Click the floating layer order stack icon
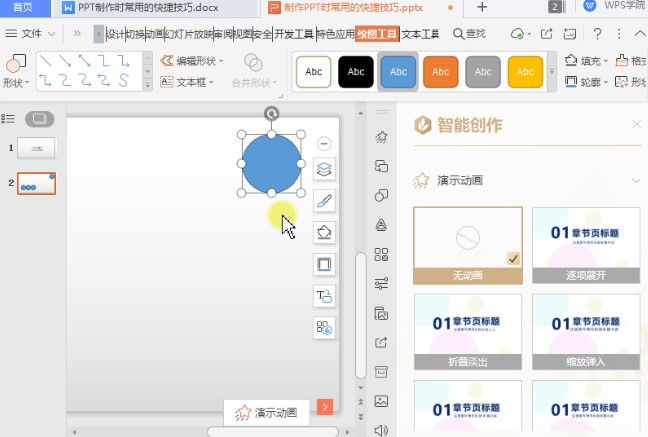Image resolution: width=648 pixels, height=437 pixels. pos(324,169)
